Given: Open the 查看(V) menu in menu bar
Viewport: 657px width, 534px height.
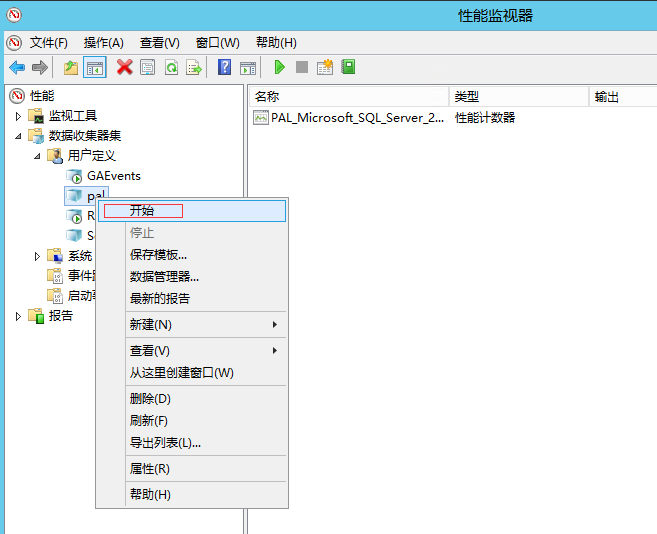Looking at the screenshot, I should click(160, 42).
